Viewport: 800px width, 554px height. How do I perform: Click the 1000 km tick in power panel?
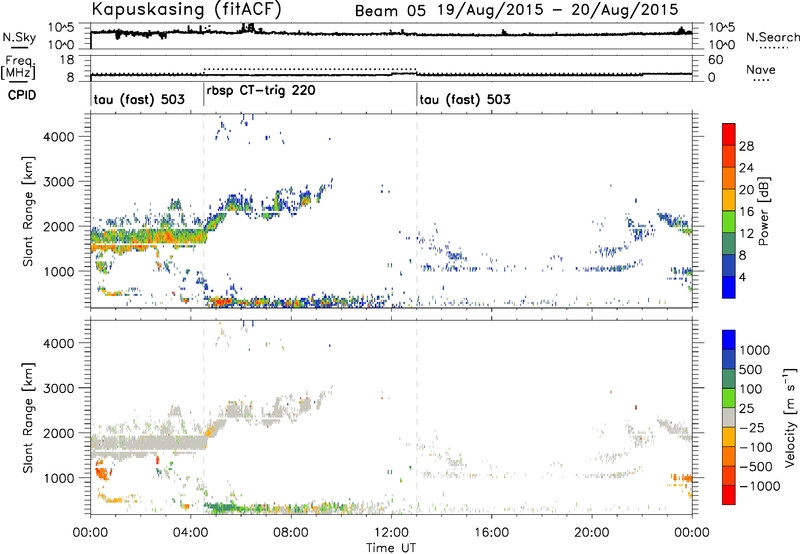[58, 271]
